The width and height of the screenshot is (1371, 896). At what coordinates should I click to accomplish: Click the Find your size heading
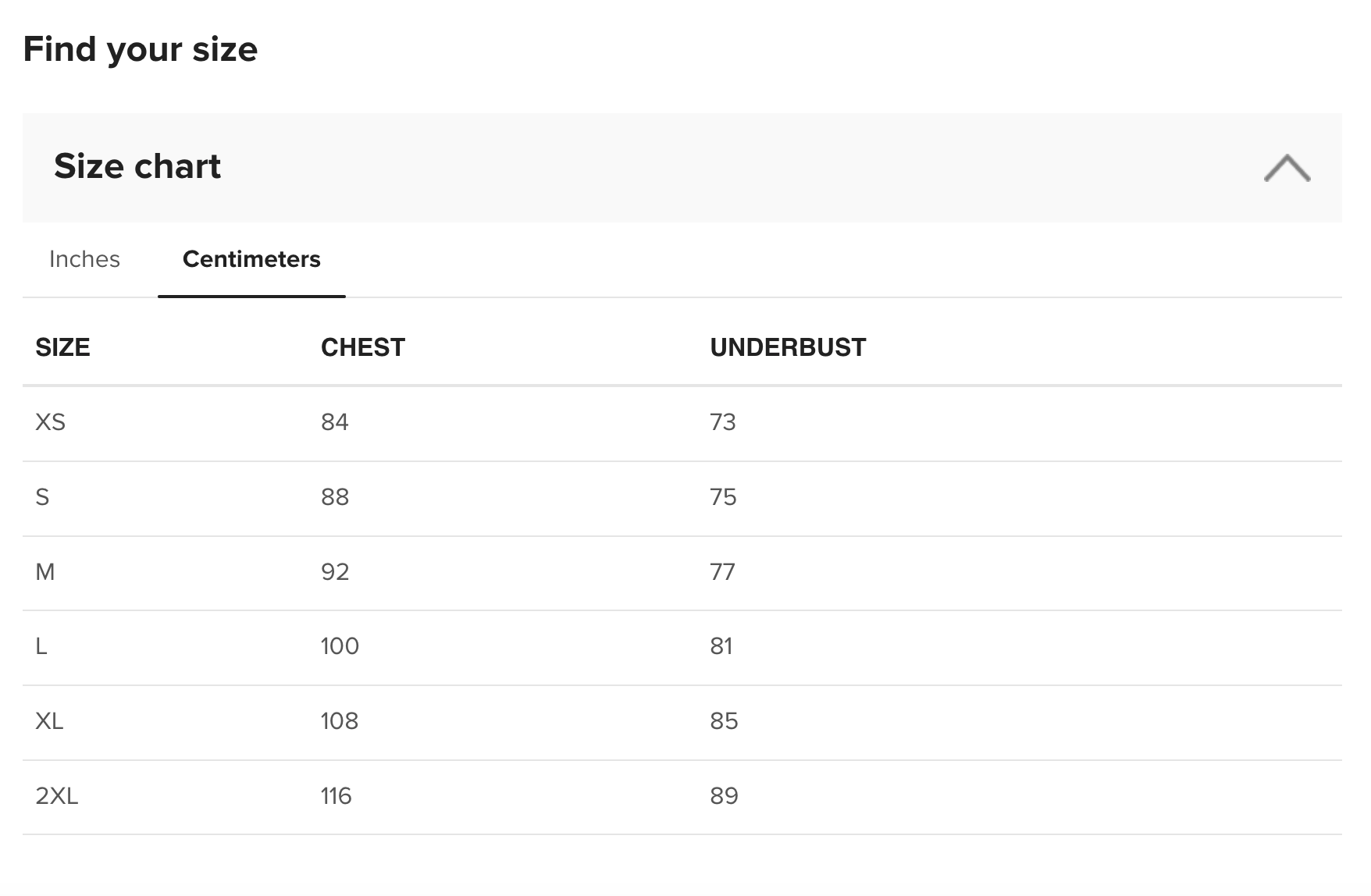click(141, 49)
